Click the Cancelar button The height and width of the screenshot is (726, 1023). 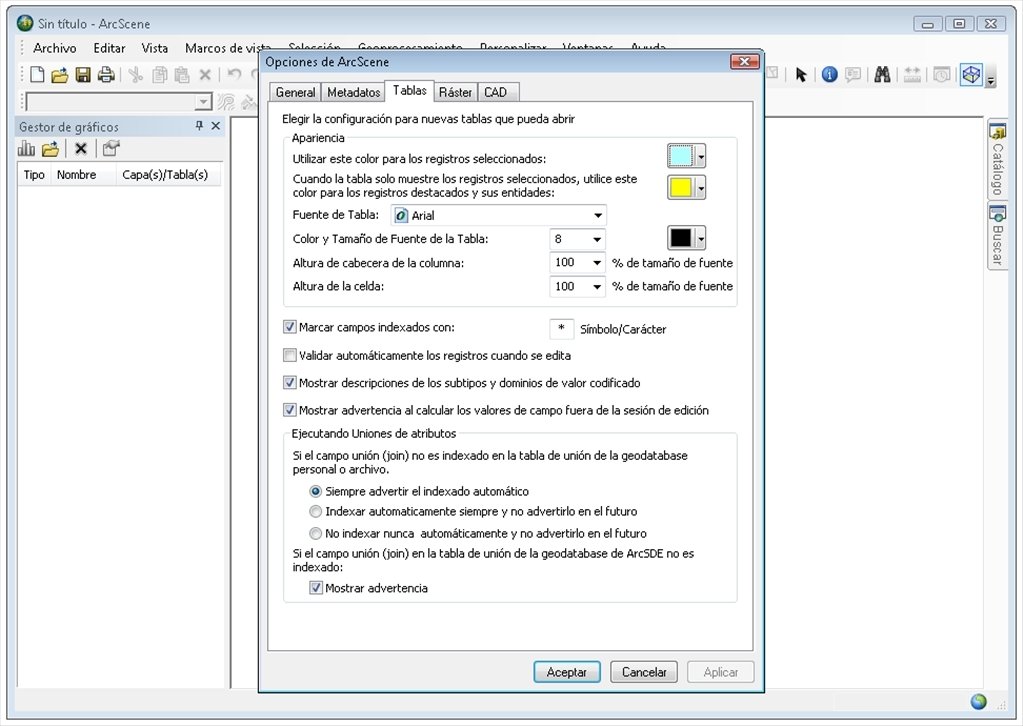pos(644,672)
